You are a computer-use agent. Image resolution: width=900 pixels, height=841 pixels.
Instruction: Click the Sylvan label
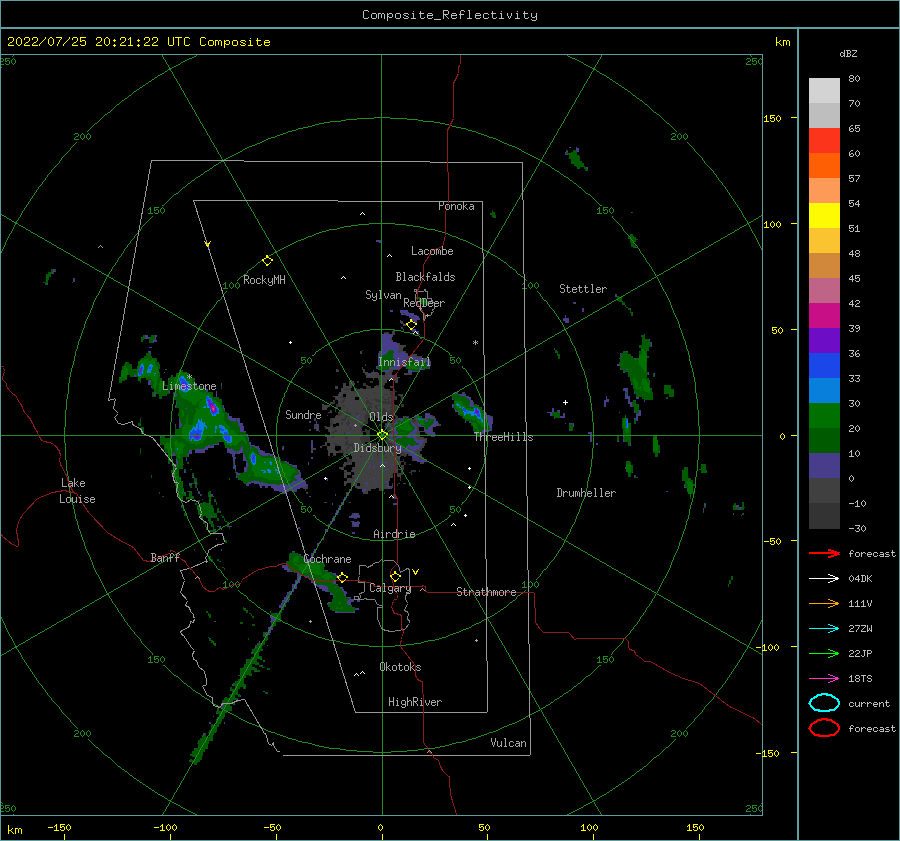tap(383, 295)
